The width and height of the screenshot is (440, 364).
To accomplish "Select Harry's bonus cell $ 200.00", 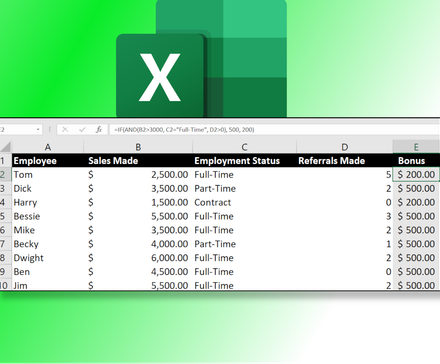I will click(x=416, y=202).
